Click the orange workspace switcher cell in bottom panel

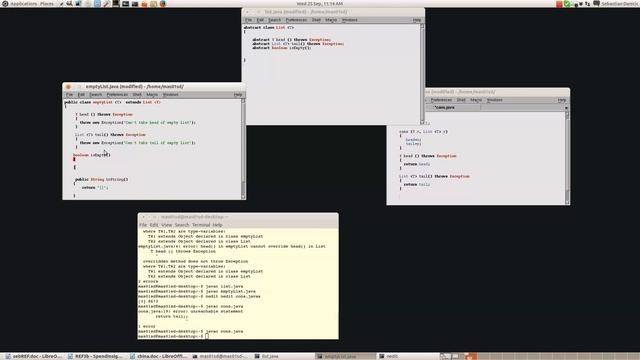[471, 356]
